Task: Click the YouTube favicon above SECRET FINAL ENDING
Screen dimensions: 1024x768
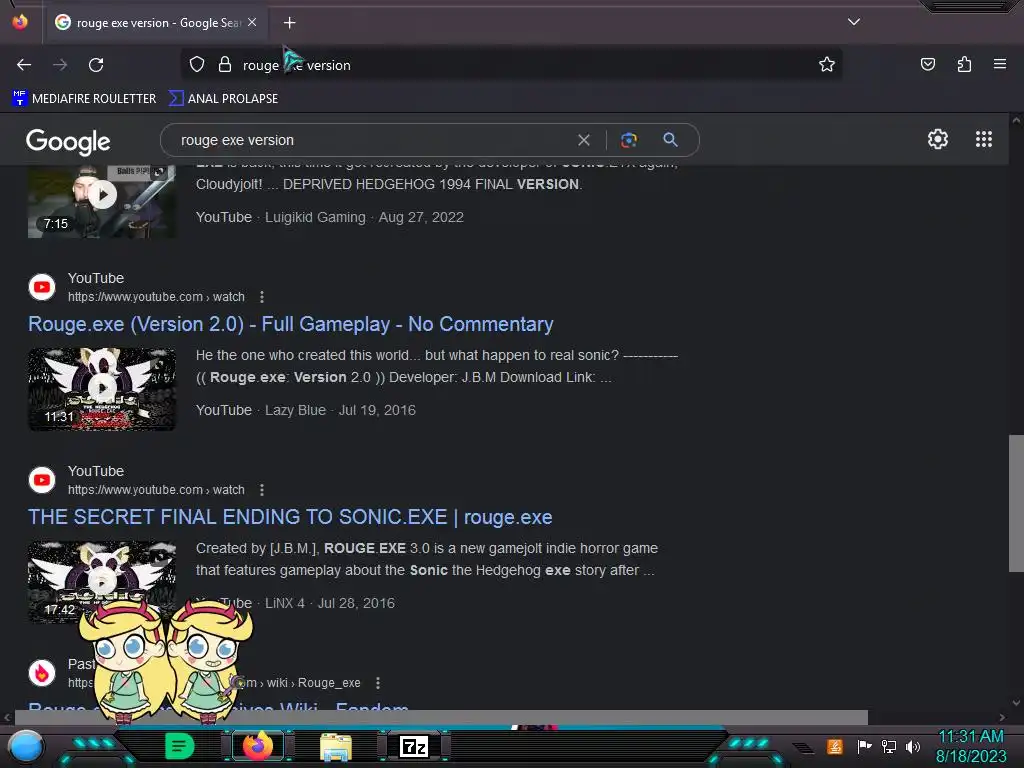Action: [42, 480]
